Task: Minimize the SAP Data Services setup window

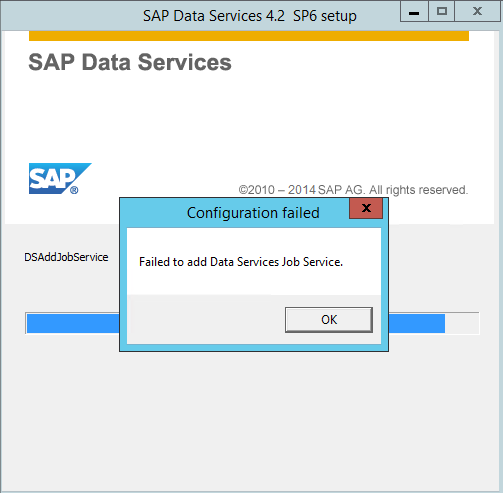Action: tap(414, 12)
